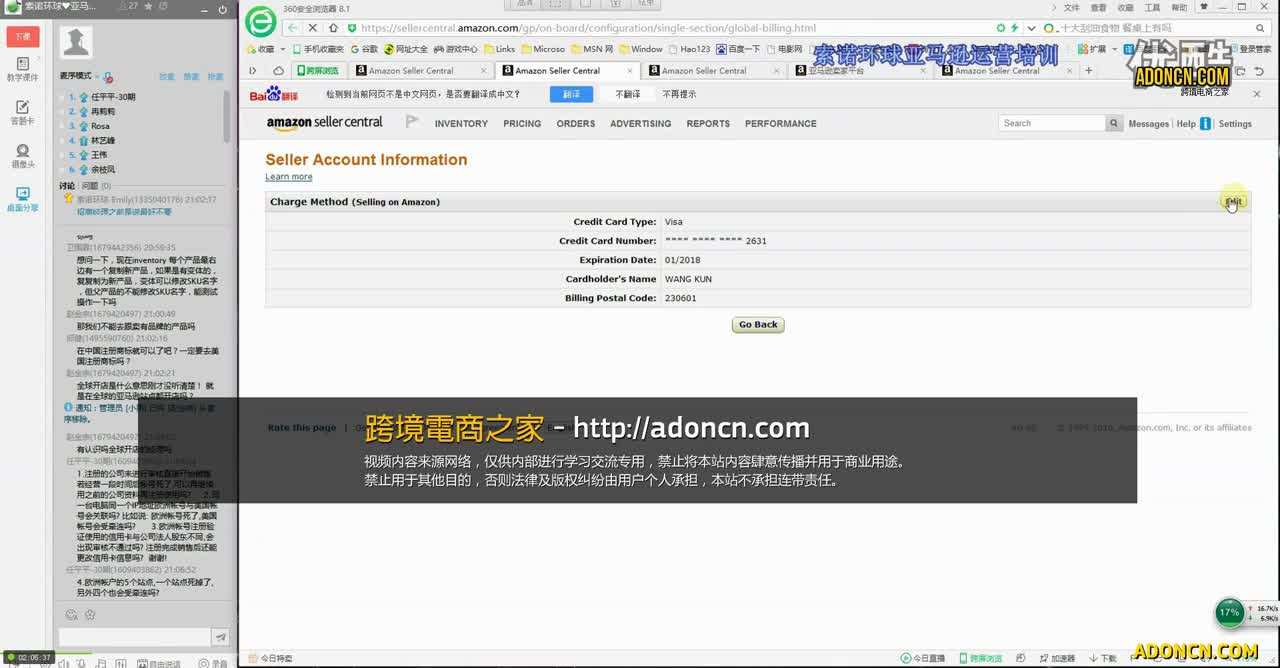Tick the checkbox for 余枝凤

(64, 170)
